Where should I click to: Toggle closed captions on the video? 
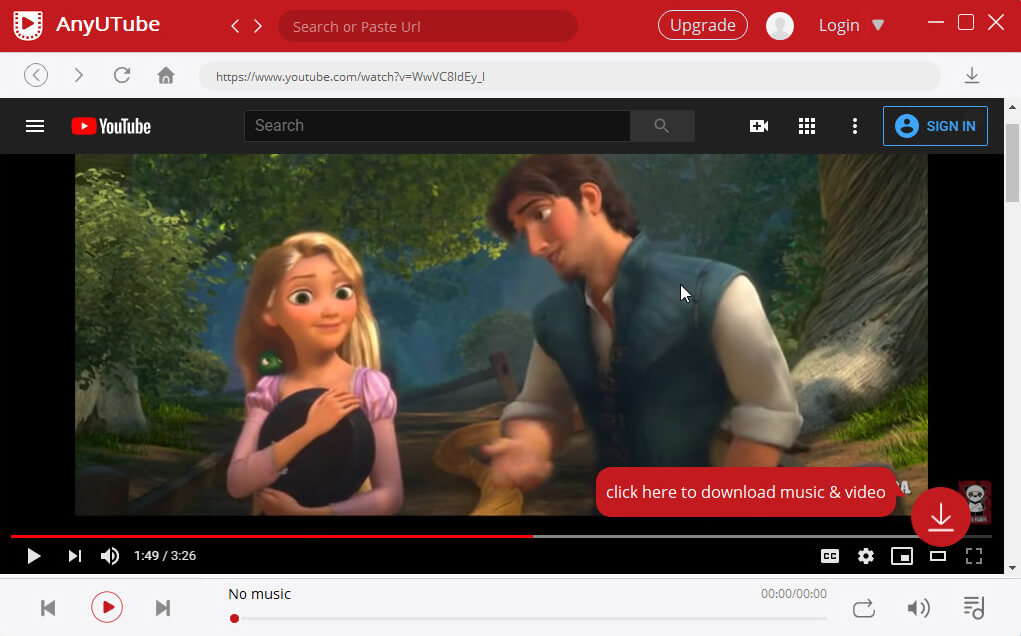(x=830, y=556)
